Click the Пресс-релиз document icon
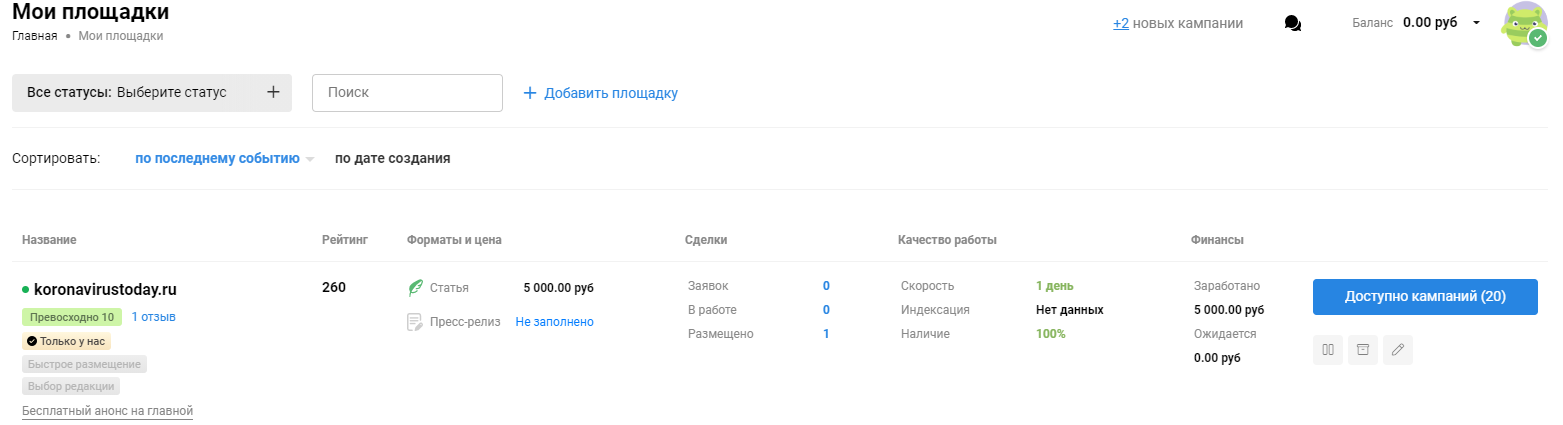Screen dimensions: 1563x425 point(415,322)
